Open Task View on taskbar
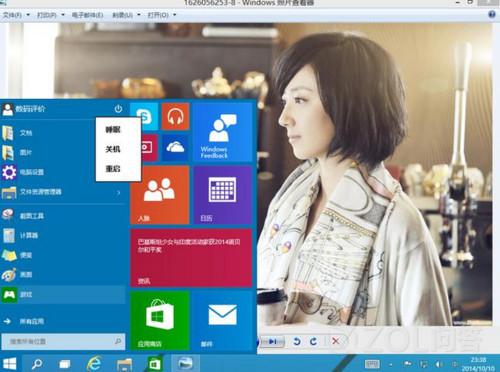500x372 pixels. pos(64,364)
